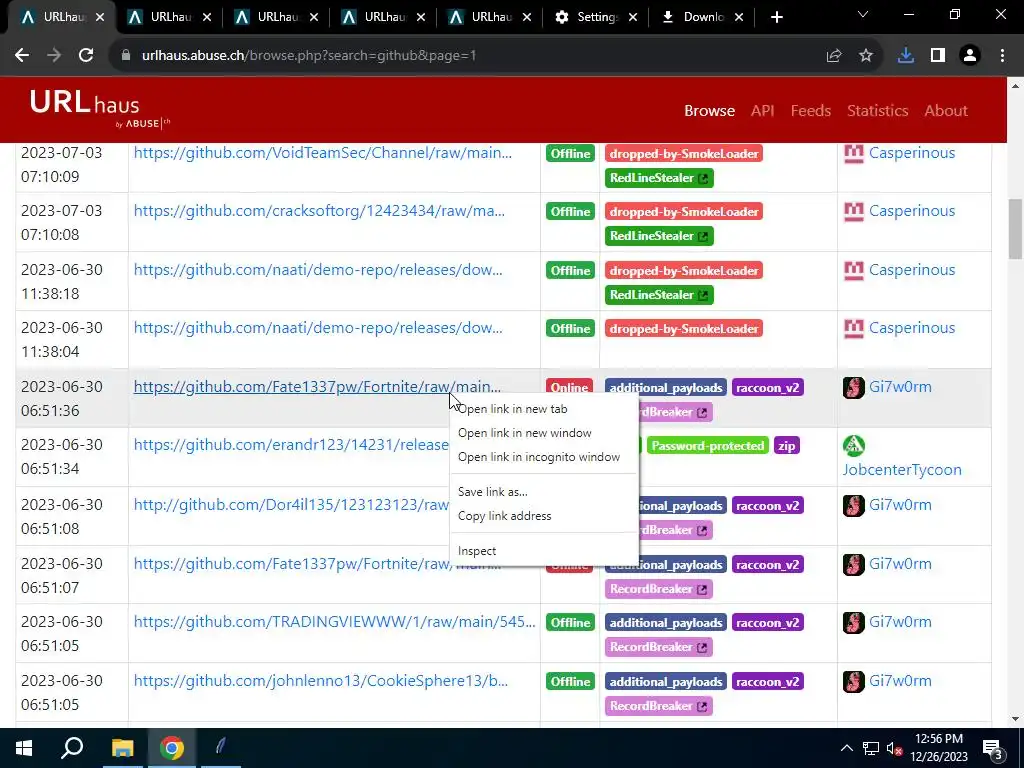Open the naati/demo-repo URL dated 11:38:18
The image size is (1024, 768).
pyautogui.click(x=318, y=270)
